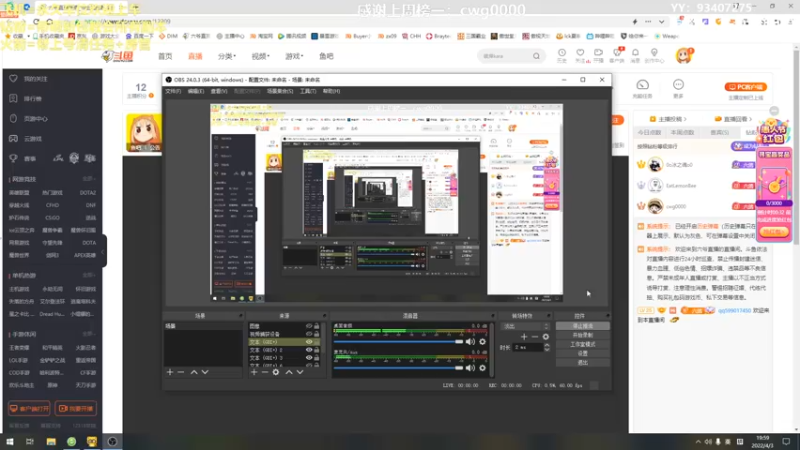Add a new source in OBS
800x450 pixels.
tap(254, 372)
